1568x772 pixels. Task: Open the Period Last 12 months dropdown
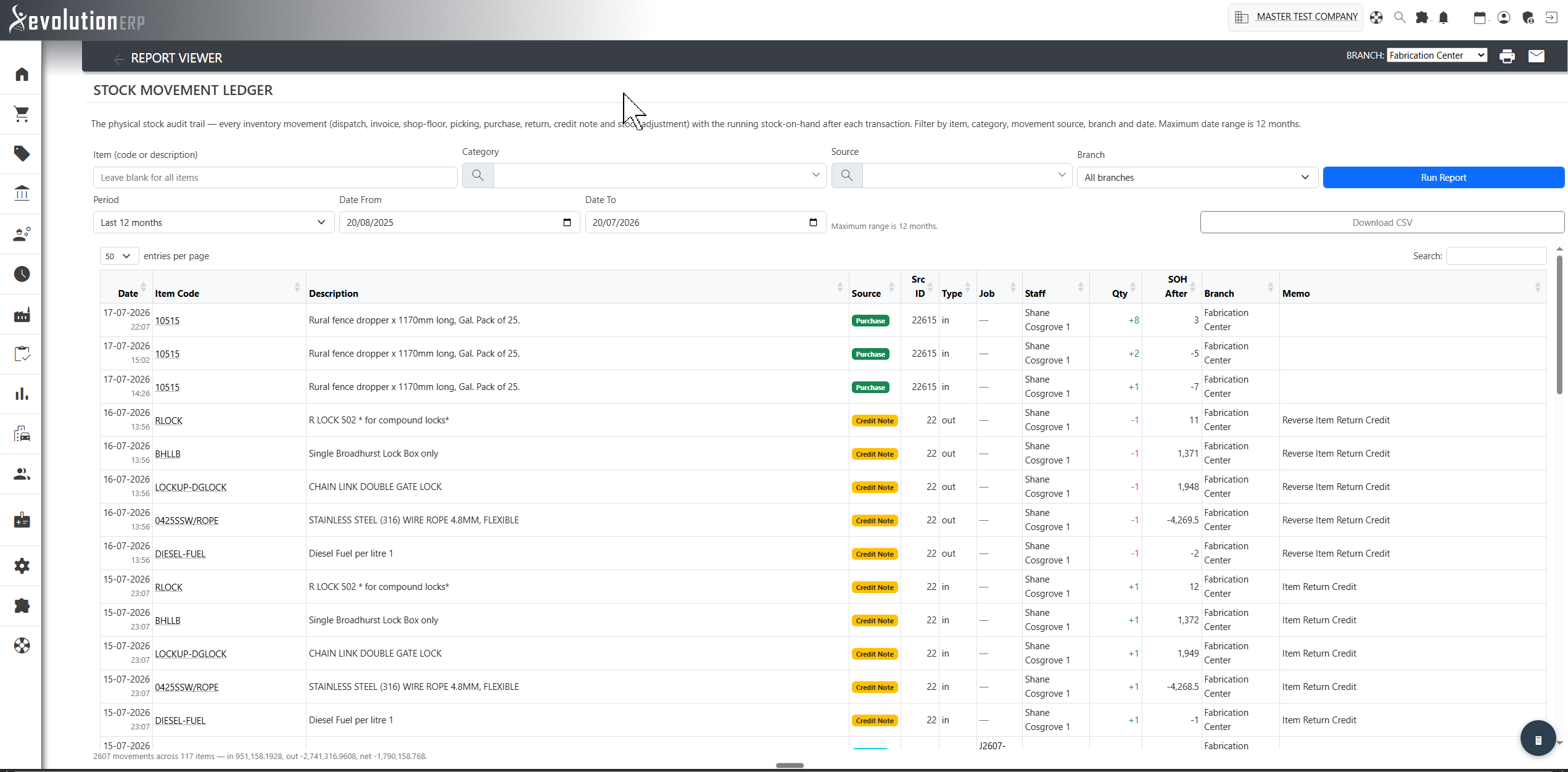[x=213, y=223]
